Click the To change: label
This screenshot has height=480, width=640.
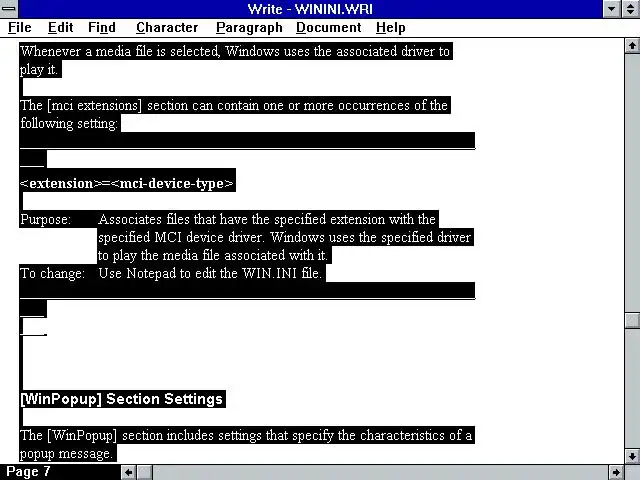tap(52, 273)
